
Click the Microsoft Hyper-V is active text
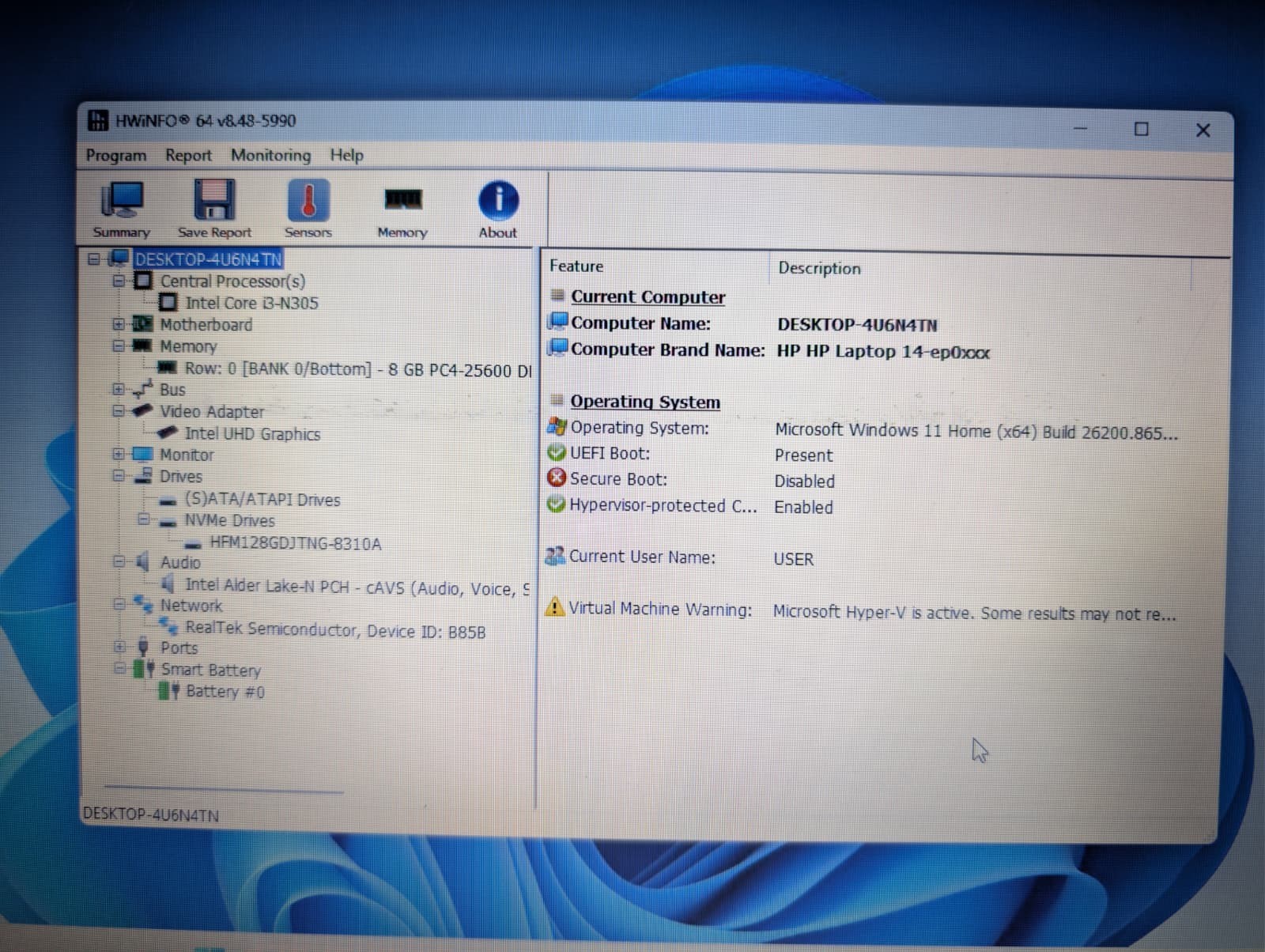(x=974, y=613)
